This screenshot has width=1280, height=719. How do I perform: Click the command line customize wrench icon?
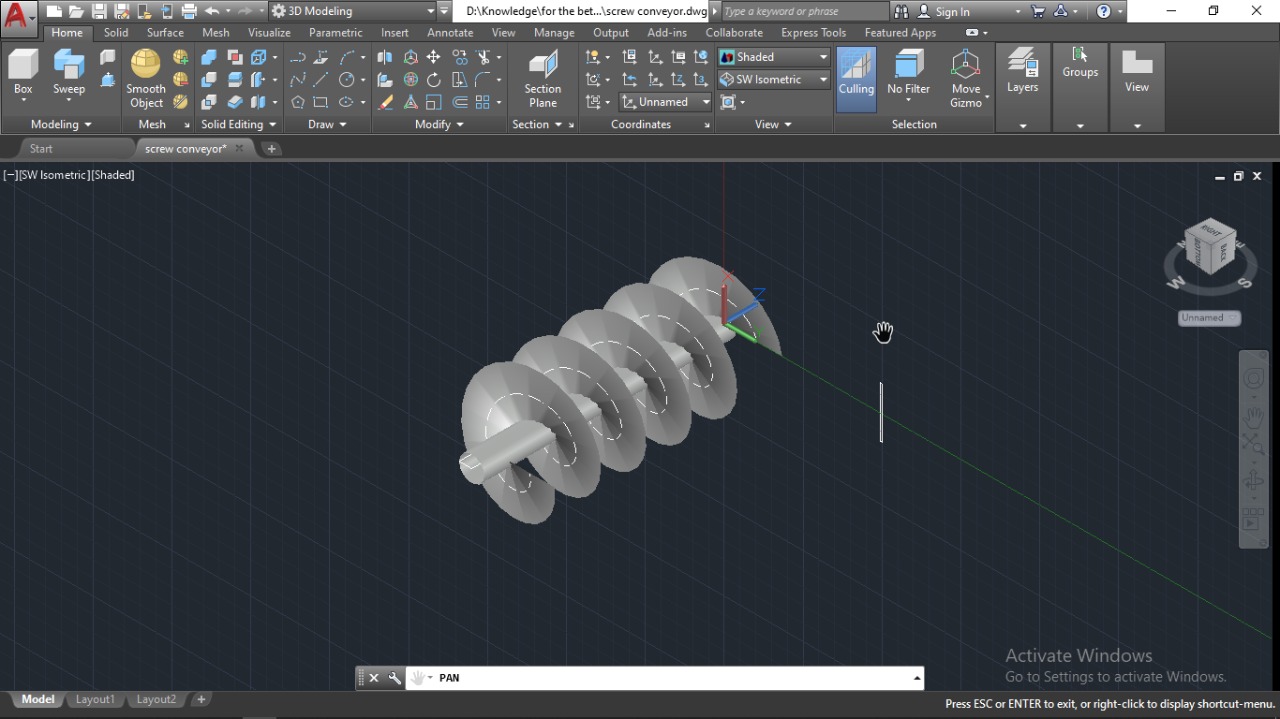[395, 678]
